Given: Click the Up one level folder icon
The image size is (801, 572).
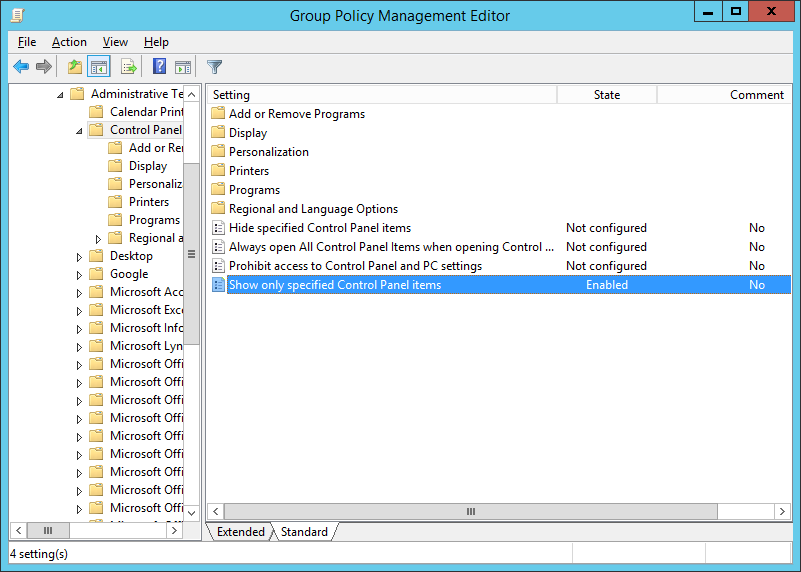Looking at the screenshot, I should pyautogui.click(x=74, y=67).
